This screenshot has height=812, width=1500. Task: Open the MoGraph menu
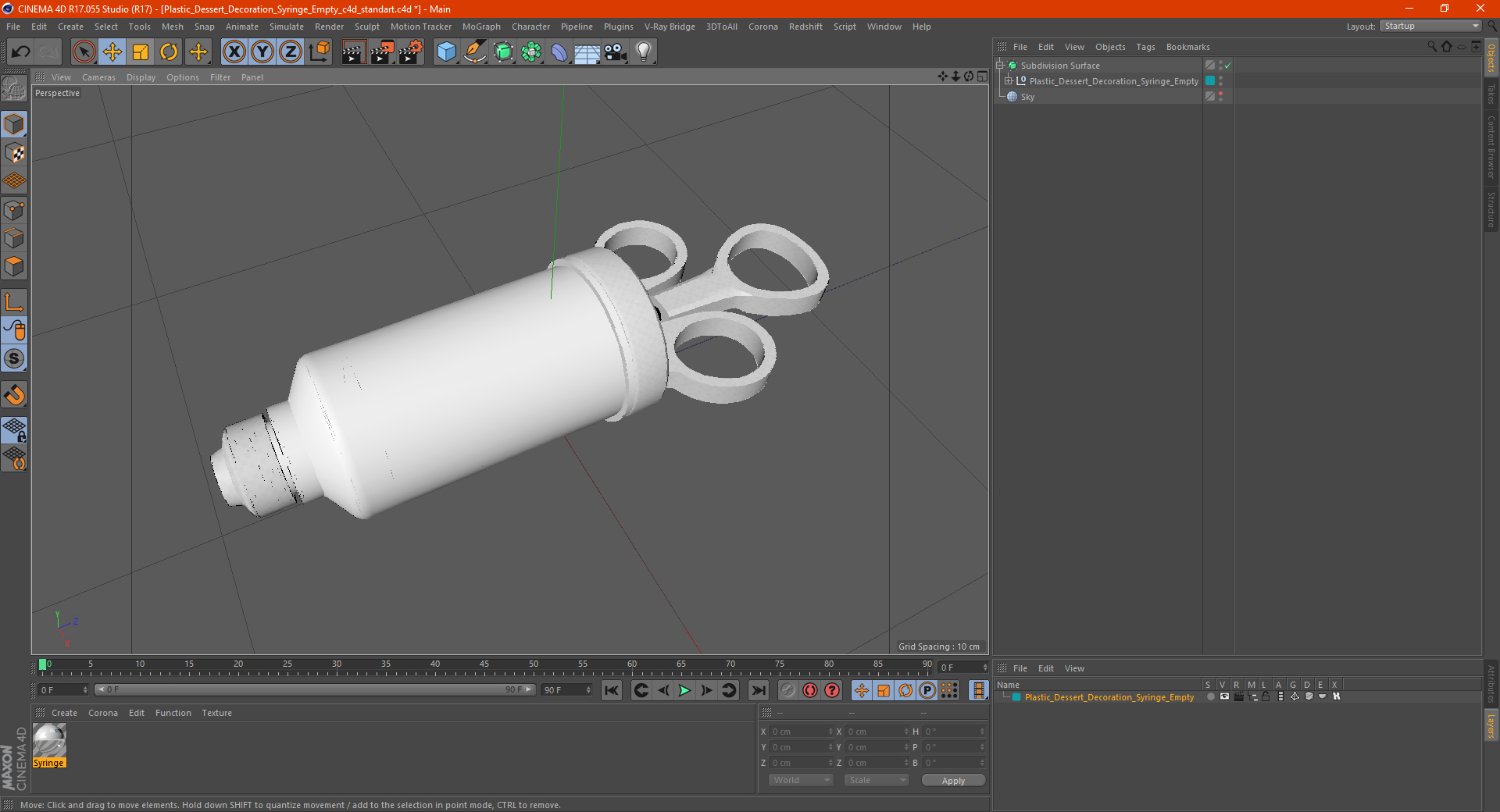pos(481,27)
